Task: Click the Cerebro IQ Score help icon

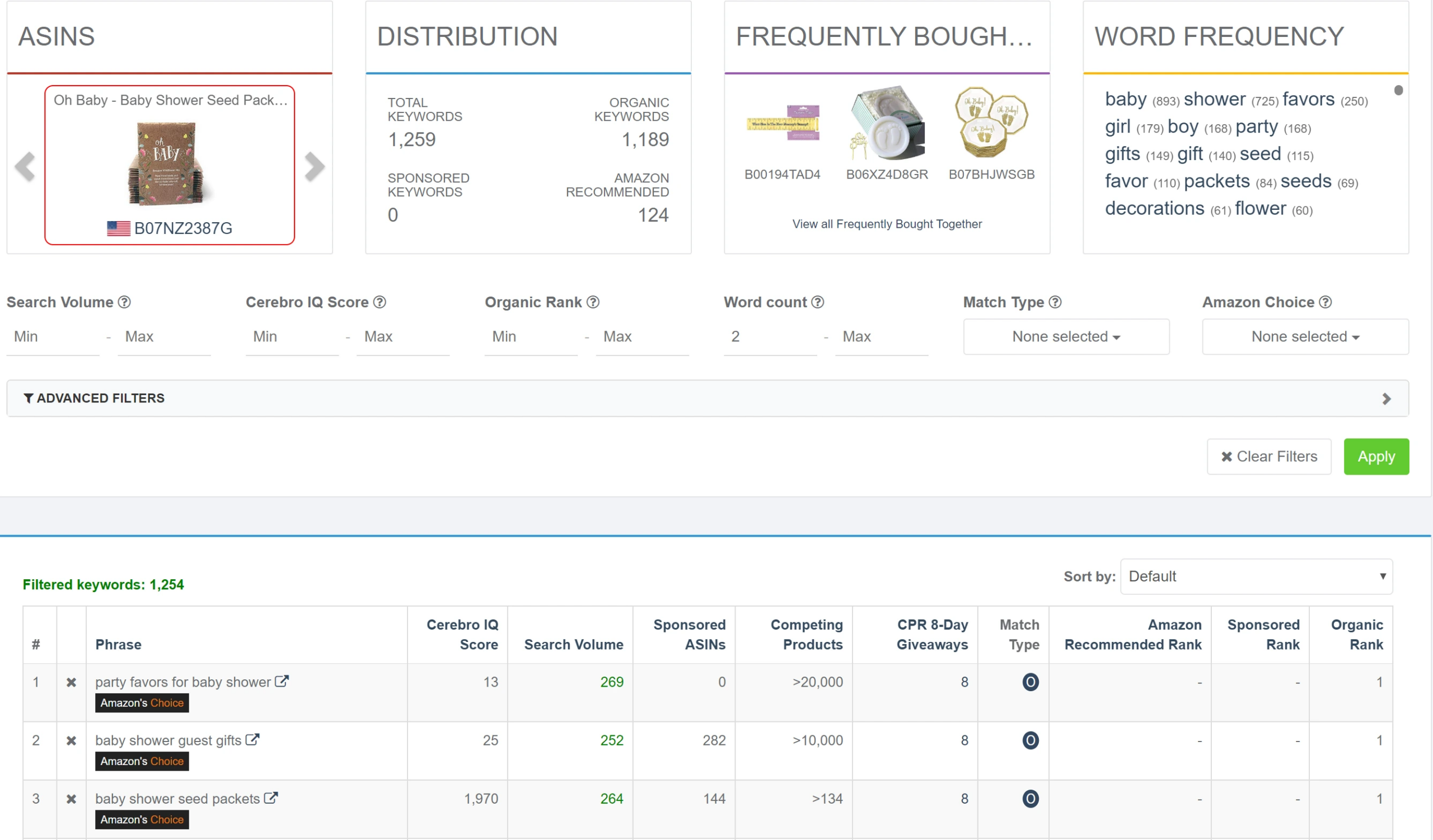Action: click(380, 302)
